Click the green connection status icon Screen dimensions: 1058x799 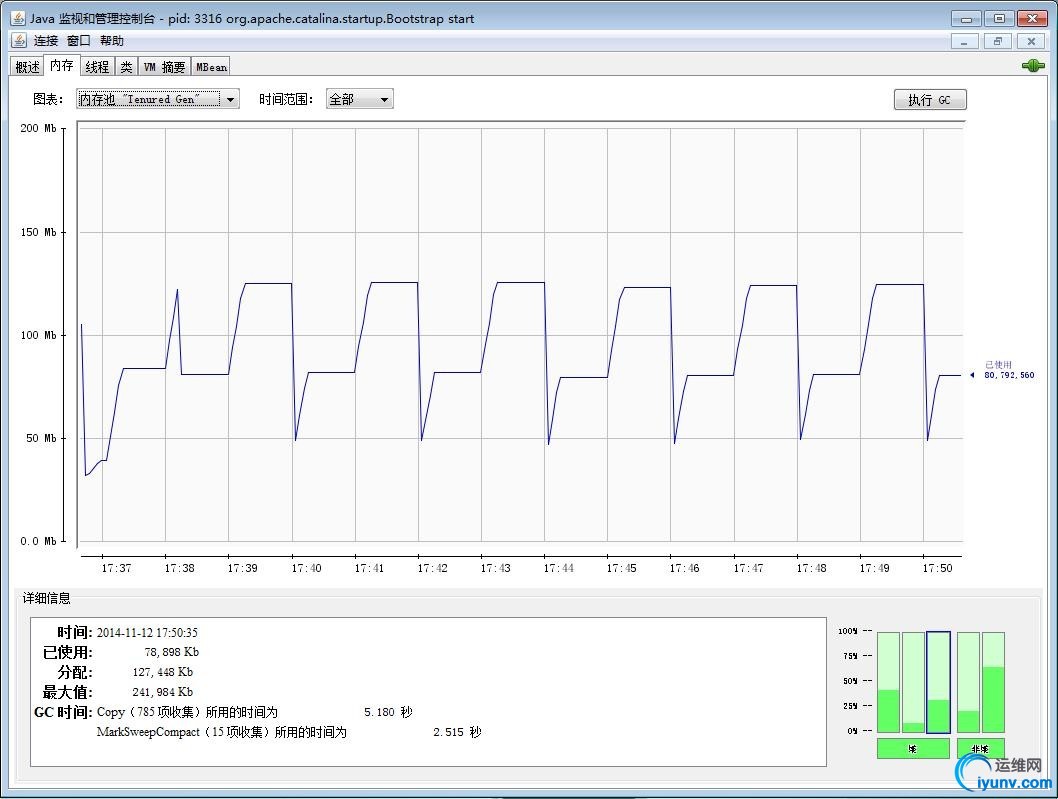coord(1032,66)
